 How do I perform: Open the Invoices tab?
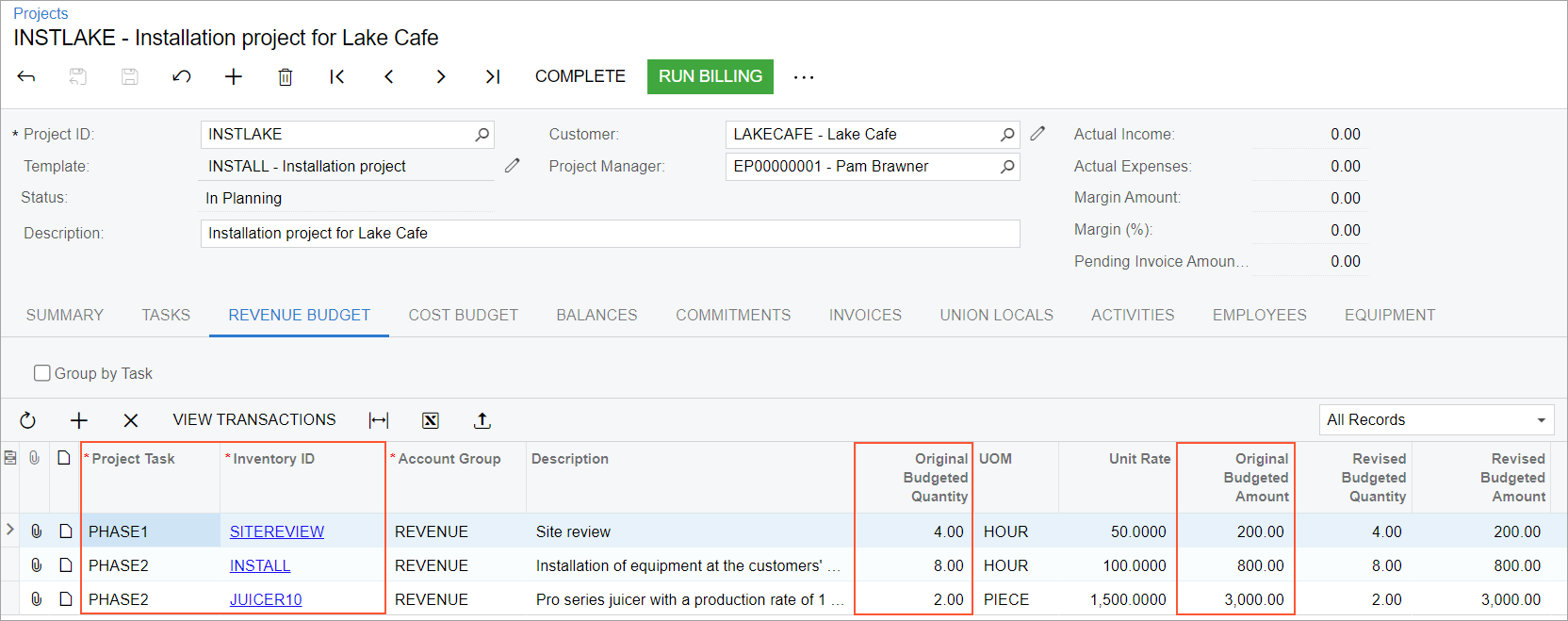point(865,315)
